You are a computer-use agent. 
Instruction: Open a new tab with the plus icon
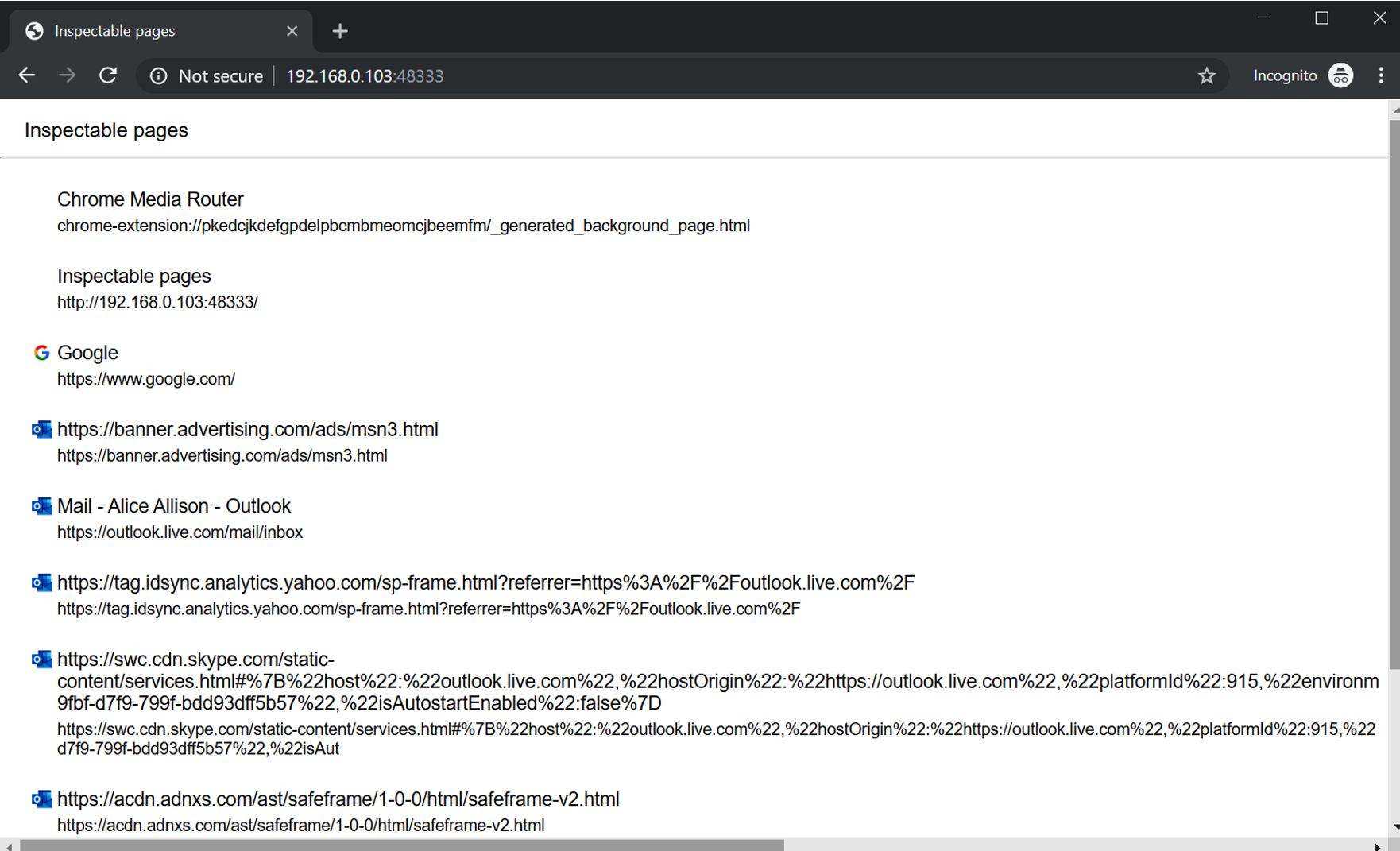340,31
